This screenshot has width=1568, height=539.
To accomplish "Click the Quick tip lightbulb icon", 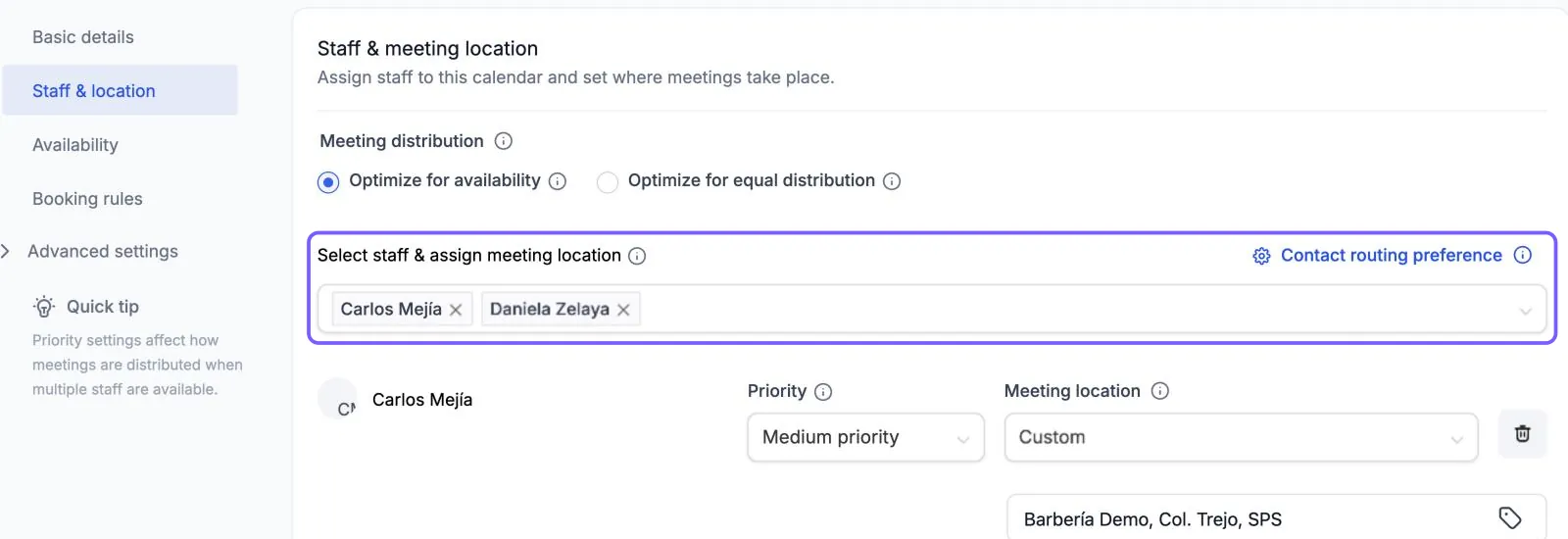I will pos(44,307).
